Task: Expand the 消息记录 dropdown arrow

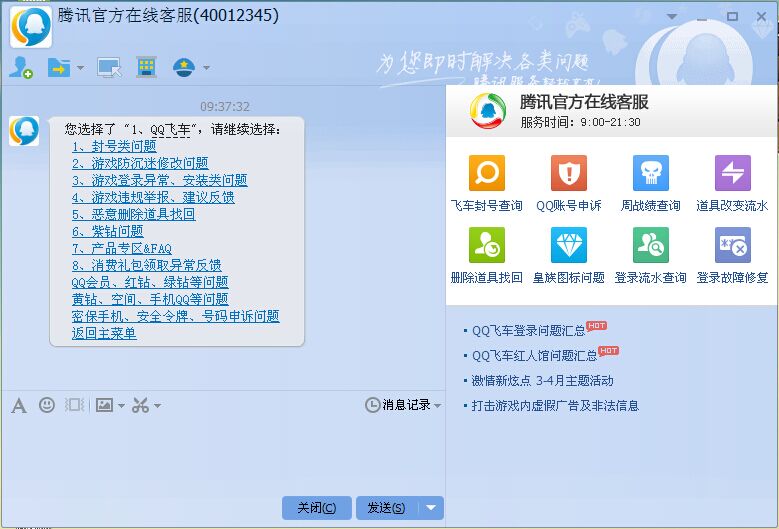Action: click(438, 406)
